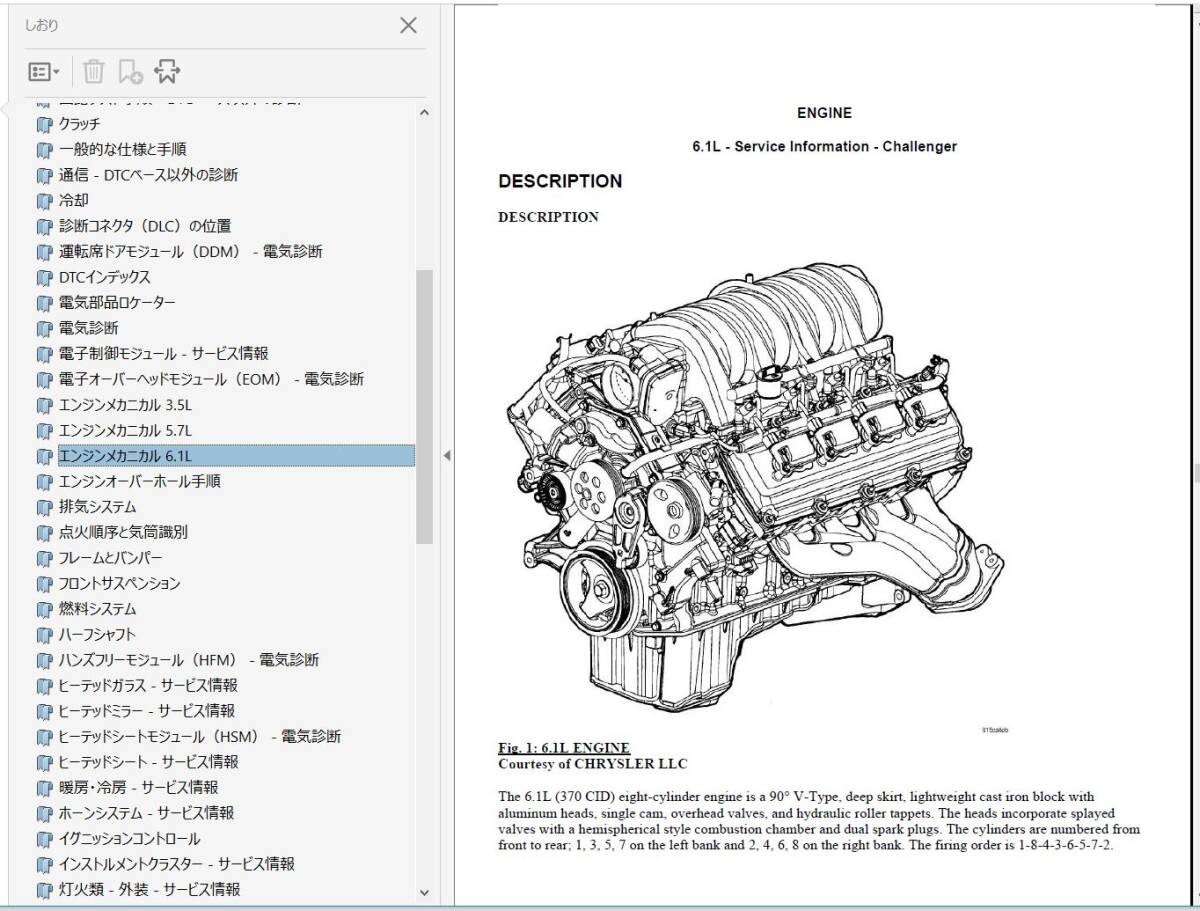The image size is (1200, 911).
Task: Click bookmark icon beside 点火順序と気筒識別
Action: [43, 532]
